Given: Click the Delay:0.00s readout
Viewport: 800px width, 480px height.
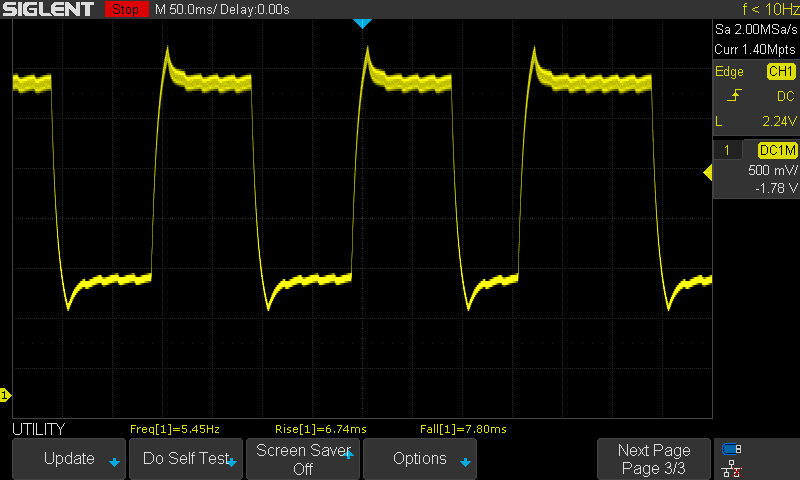Looking at the screenshot, I should (255, 9).
